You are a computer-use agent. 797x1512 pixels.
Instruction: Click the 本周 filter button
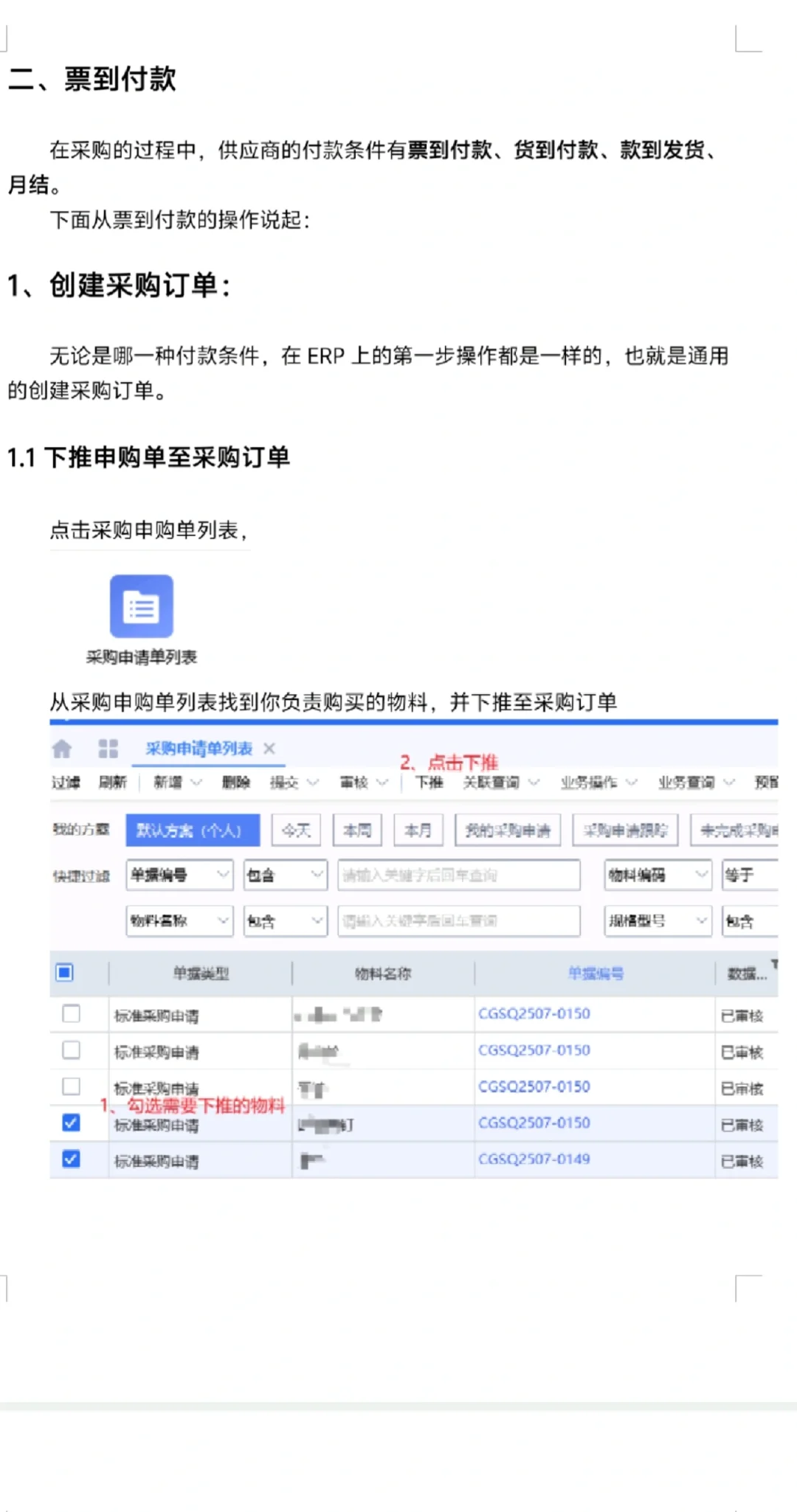pos(358,830)
